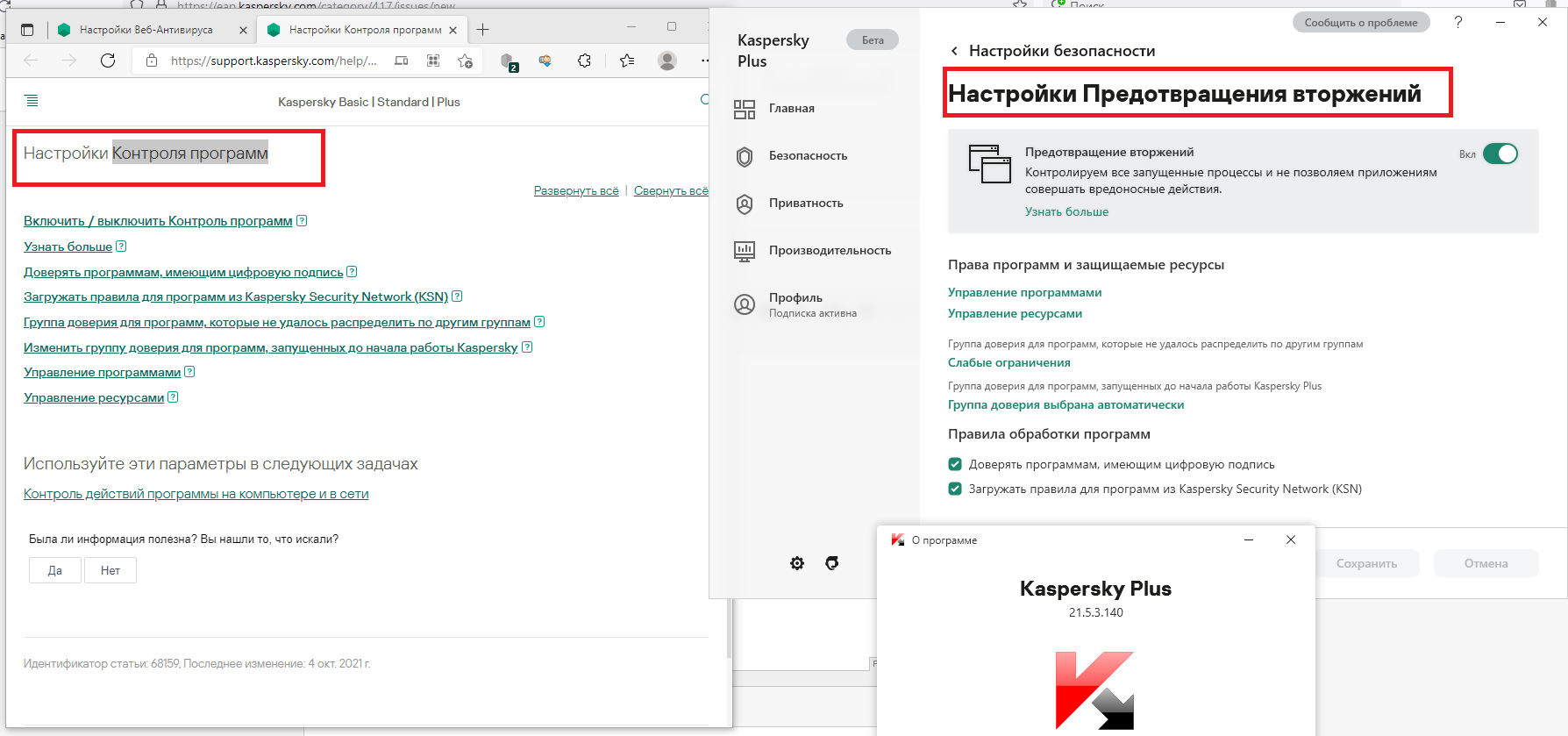Toggle Предотвращение вторжений switch off
The height and width of the screenshot is (736, 1568).
coord(1500,154)
